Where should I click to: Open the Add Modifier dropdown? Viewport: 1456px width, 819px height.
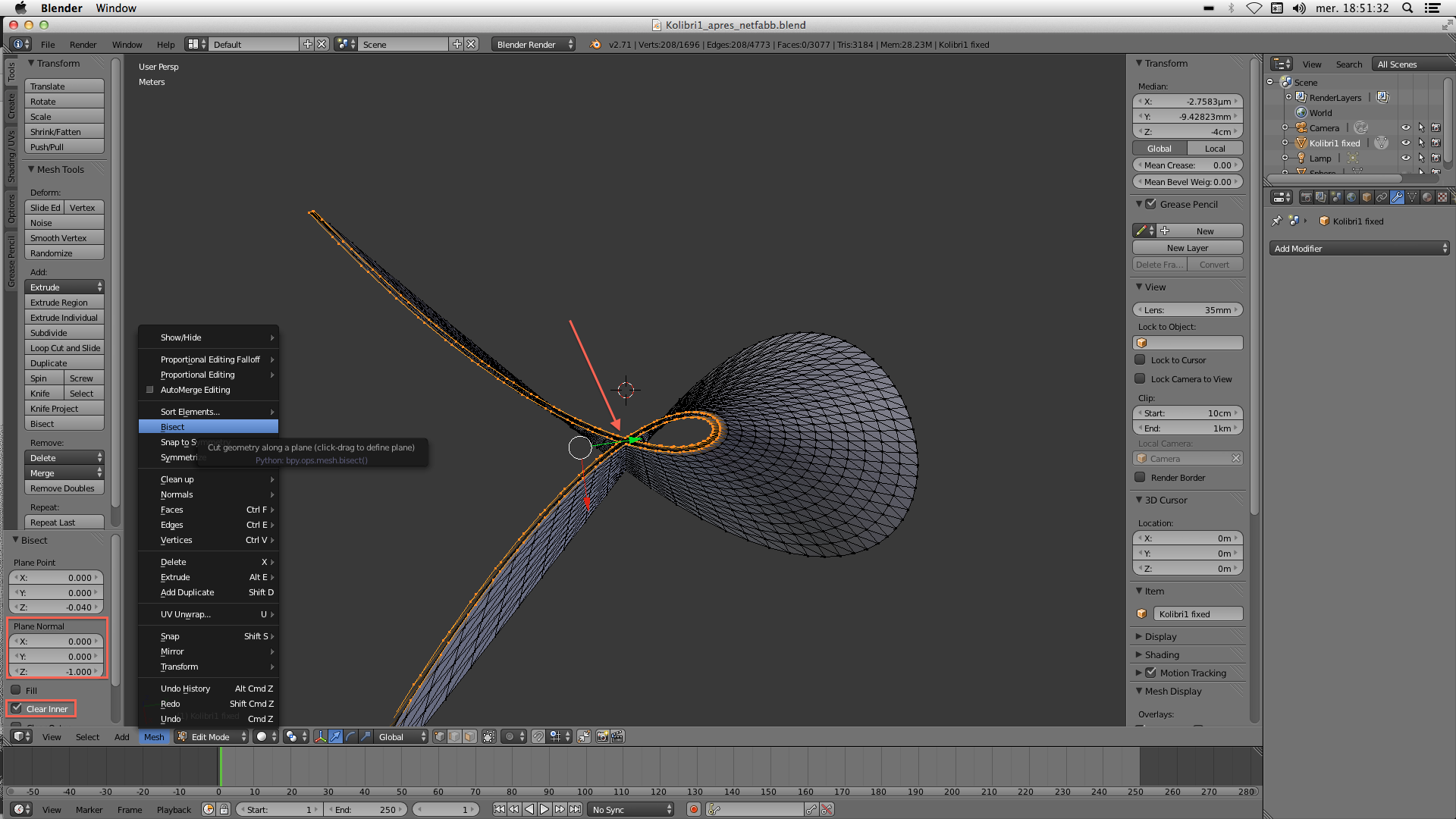[1359, 248]
